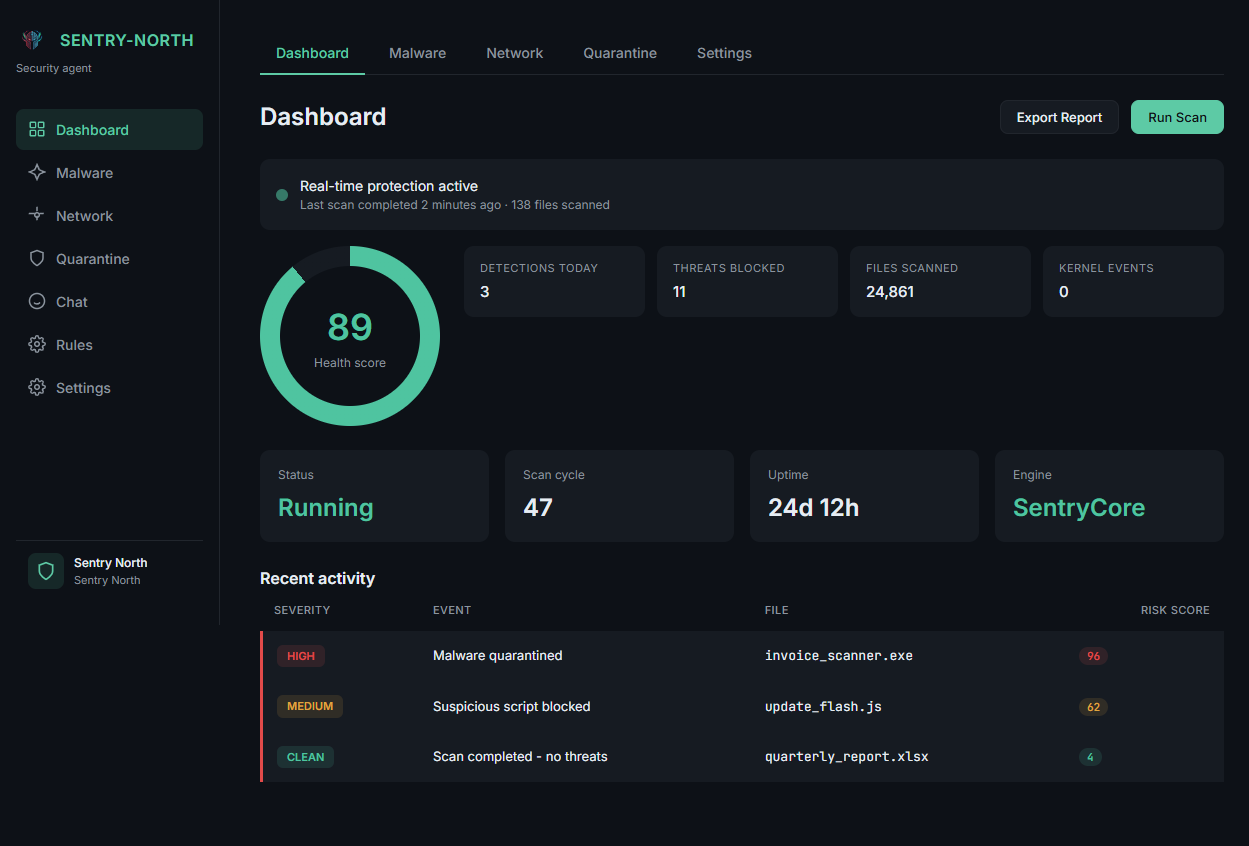Viewport: 1249px width, 846px height.
Task: Click the Threats Blocked card
Action: [747, 281]
